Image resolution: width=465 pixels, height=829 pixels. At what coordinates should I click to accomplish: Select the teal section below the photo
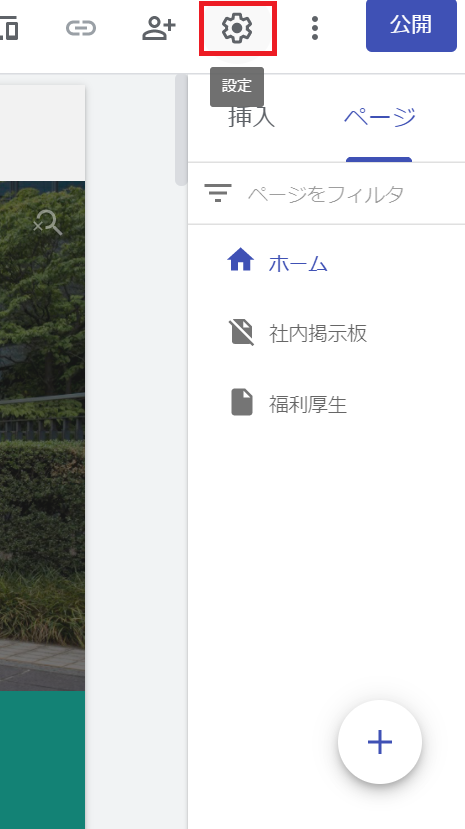click(42, 760)
